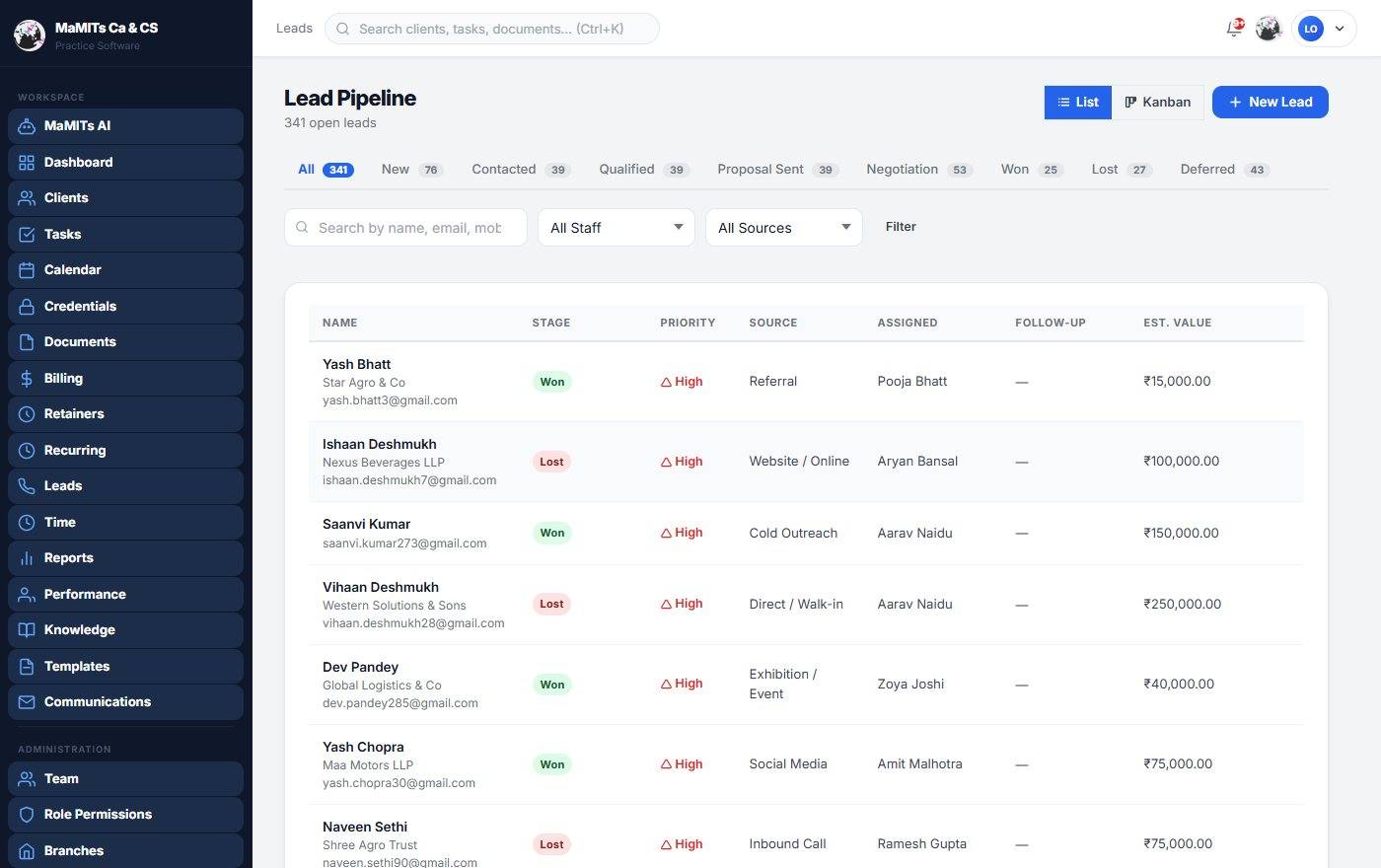Open lead Saanvi Kumar
Screen dimensions: 1381x868
[x=366, y=524]
